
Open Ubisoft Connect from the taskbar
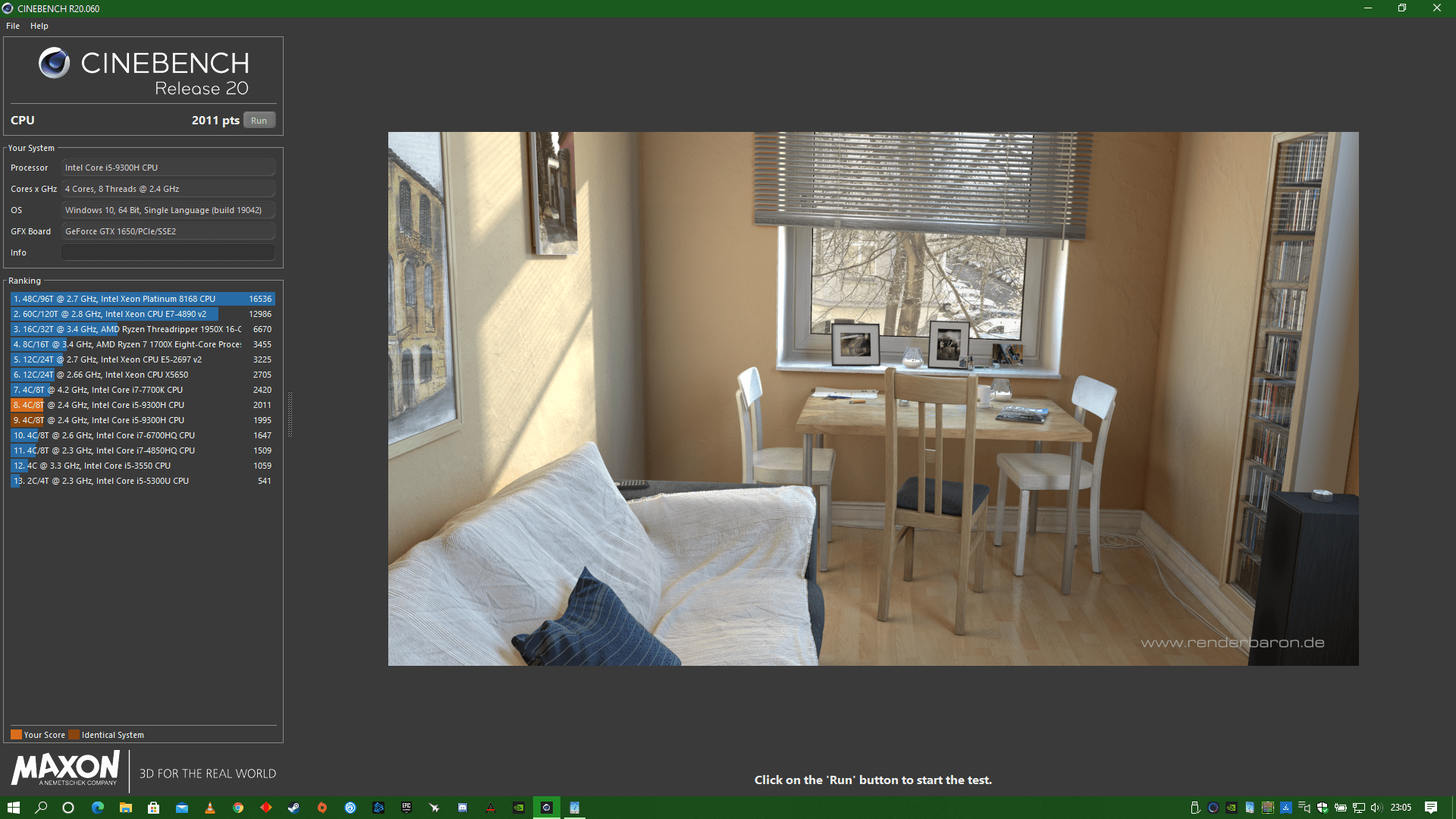[350, 807]
